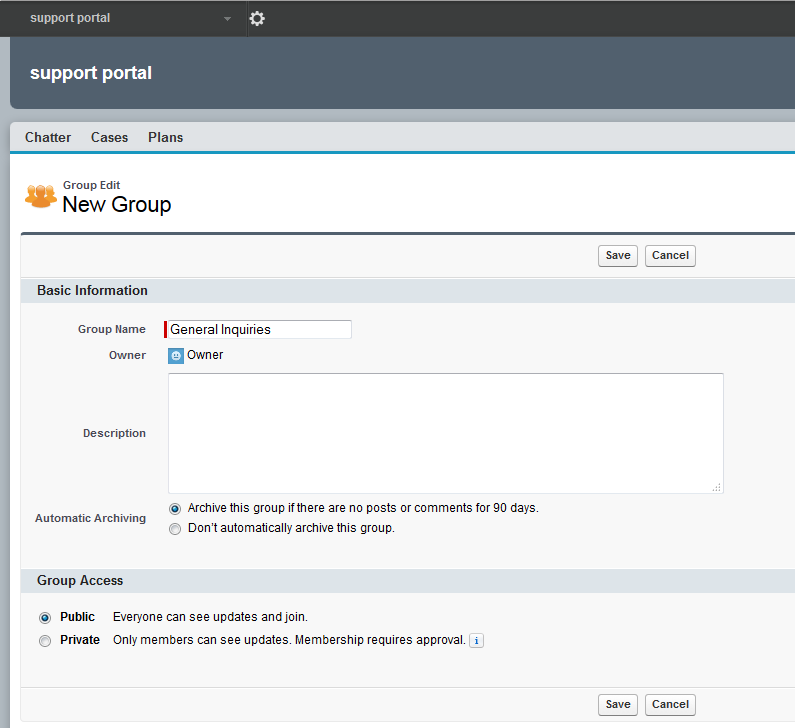The height and width of the screenshot is (728, 795).
Task: Click the top Save button
Action: click(618, 256)
